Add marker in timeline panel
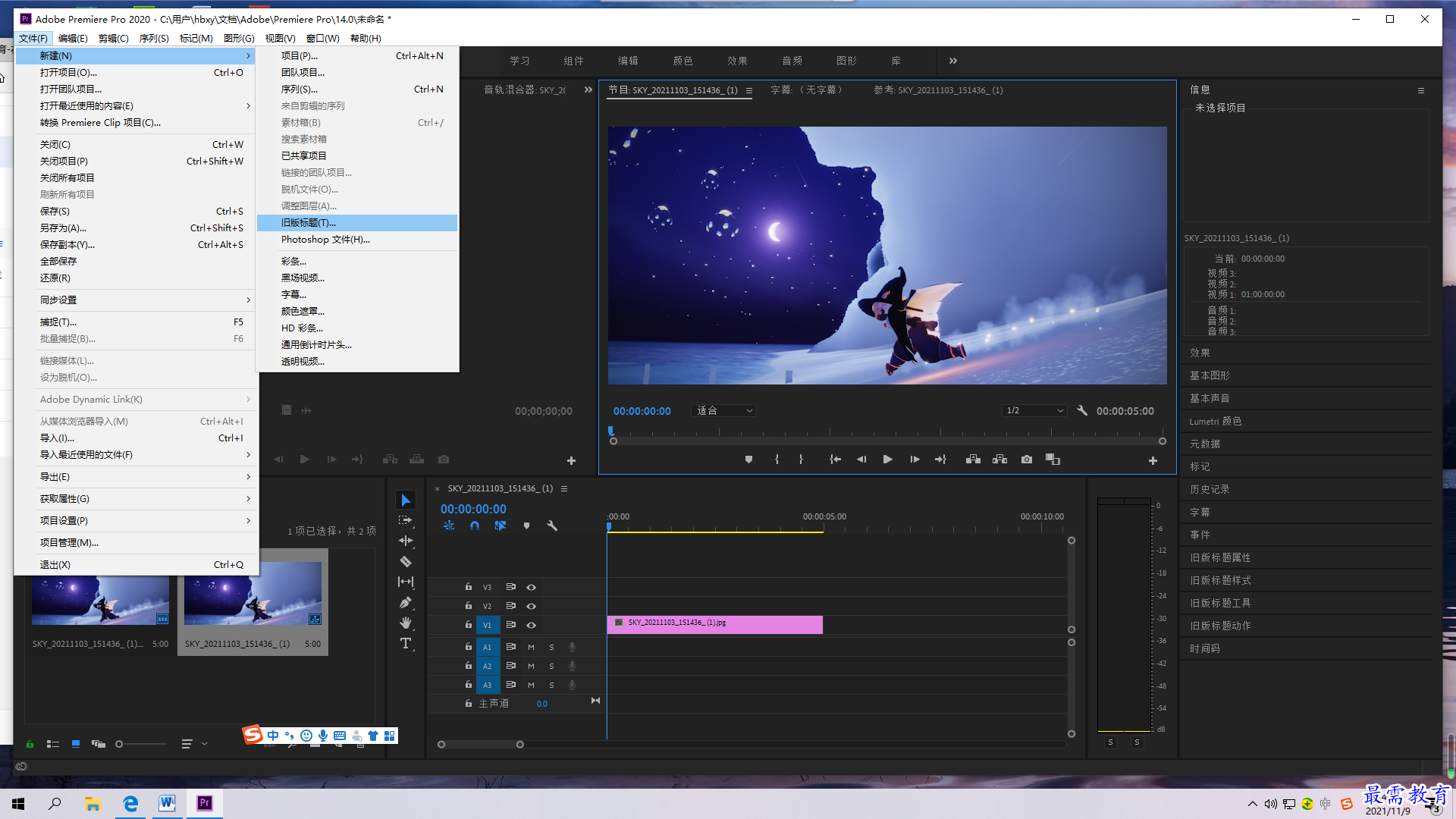Viewport: 1456px width, 819px height. tap(526, 526)
